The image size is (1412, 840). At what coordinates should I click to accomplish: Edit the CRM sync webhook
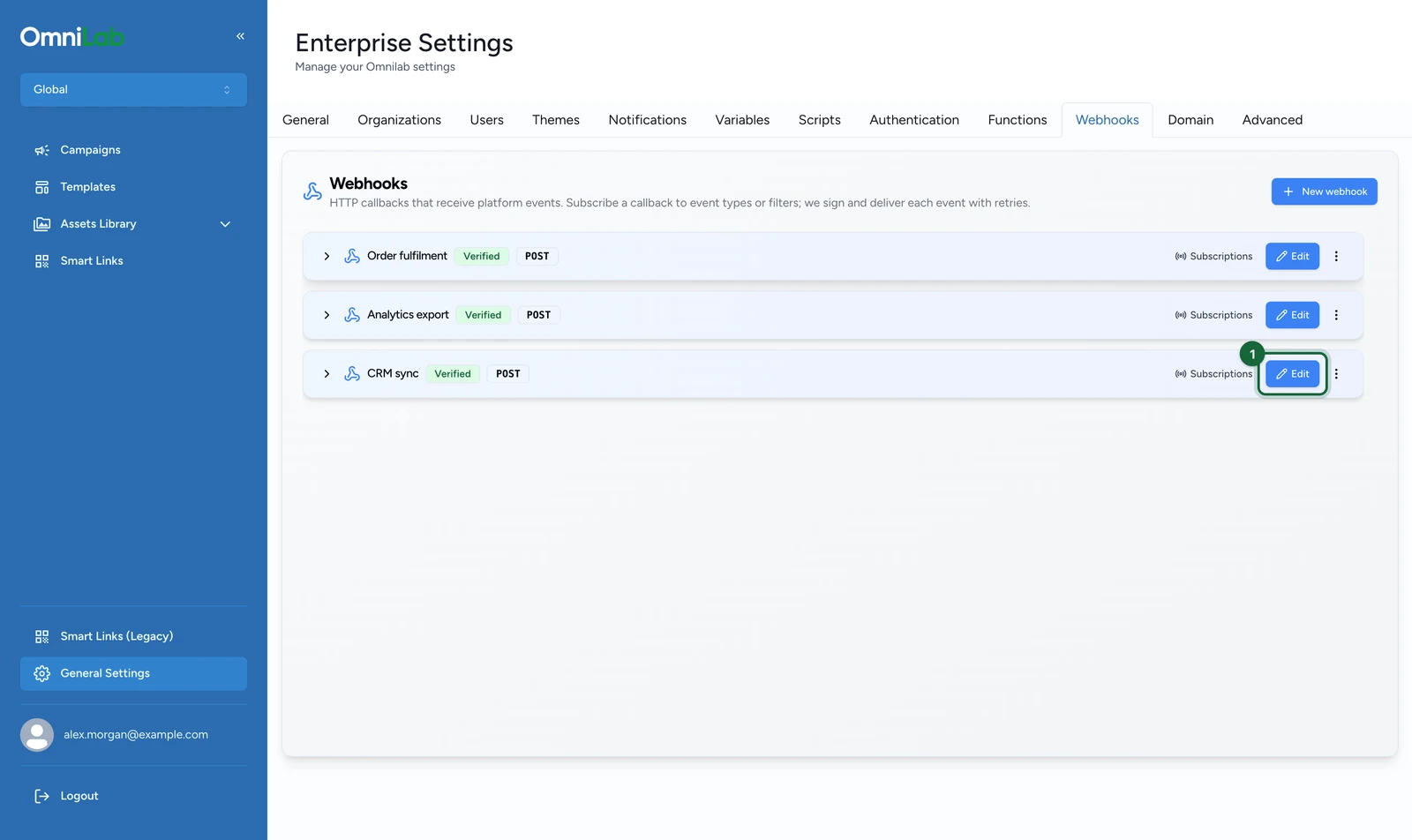pos(1292,374)
